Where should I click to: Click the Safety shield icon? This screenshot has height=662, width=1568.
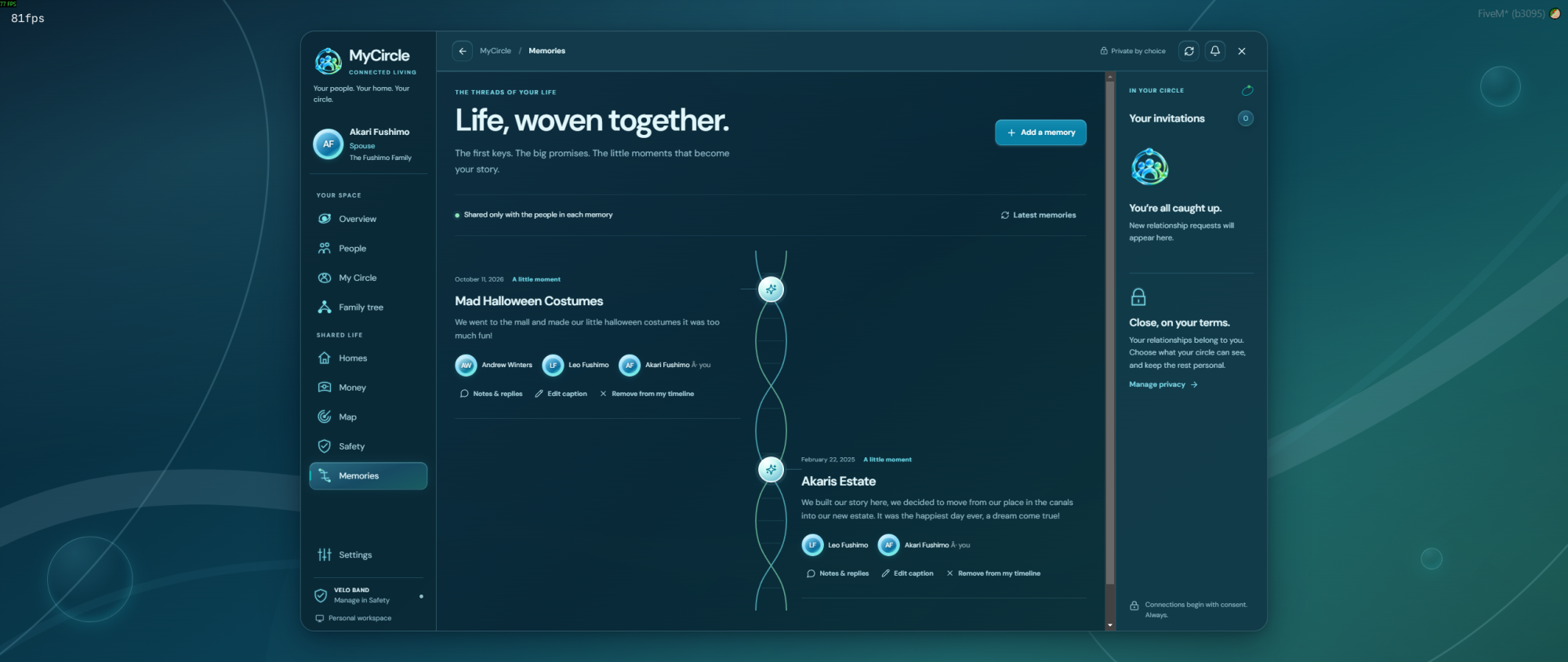(325, 446)
